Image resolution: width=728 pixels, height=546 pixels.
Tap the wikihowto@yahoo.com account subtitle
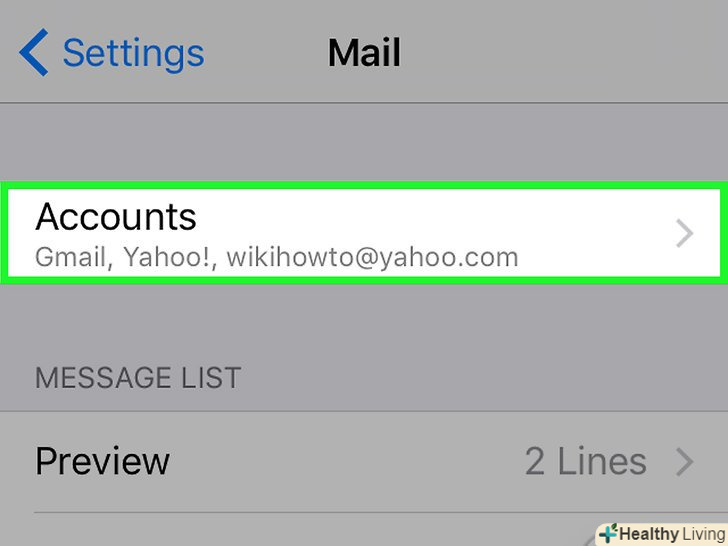point(372,258)
